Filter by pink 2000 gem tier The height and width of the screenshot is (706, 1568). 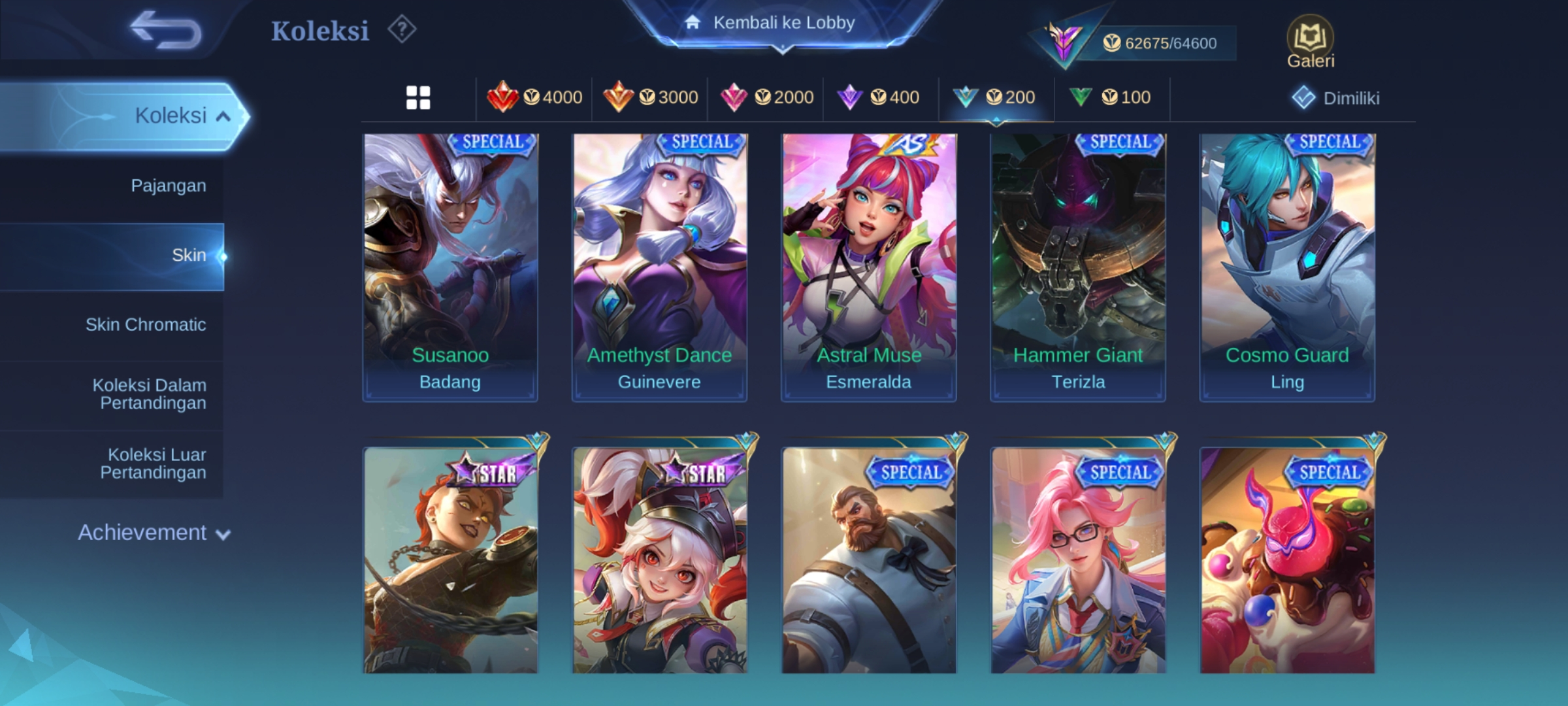click(x=766, y=97)
